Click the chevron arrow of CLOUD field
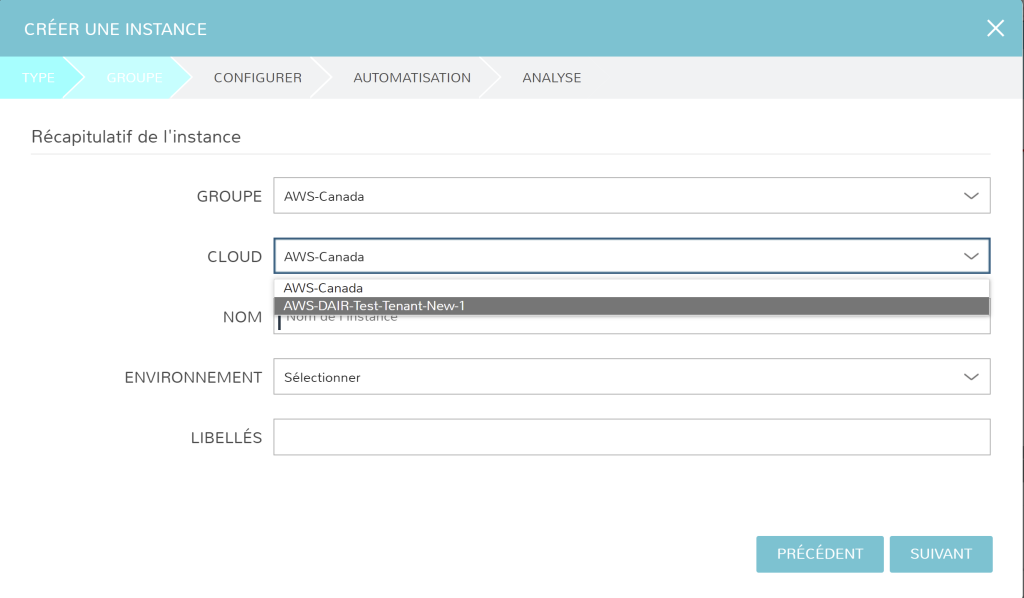 click(x=970, y=256)
